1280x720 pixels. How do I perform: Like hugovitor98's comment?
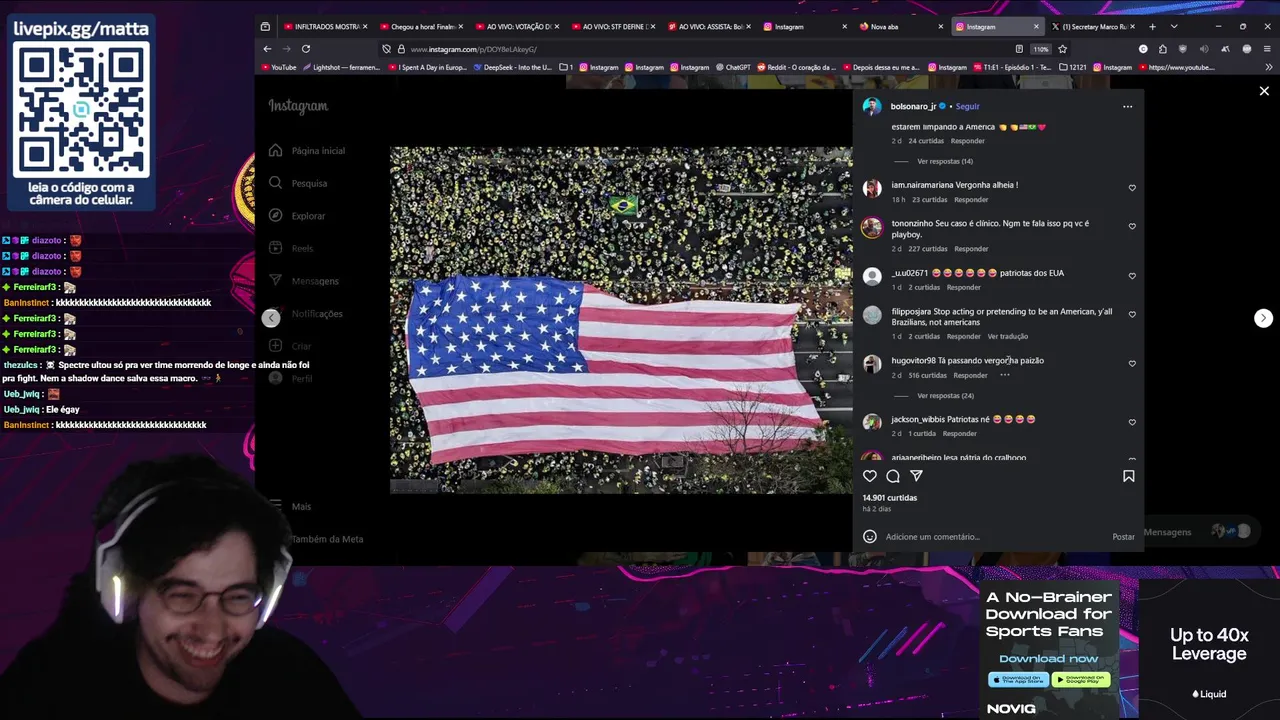click(1132, 364)
